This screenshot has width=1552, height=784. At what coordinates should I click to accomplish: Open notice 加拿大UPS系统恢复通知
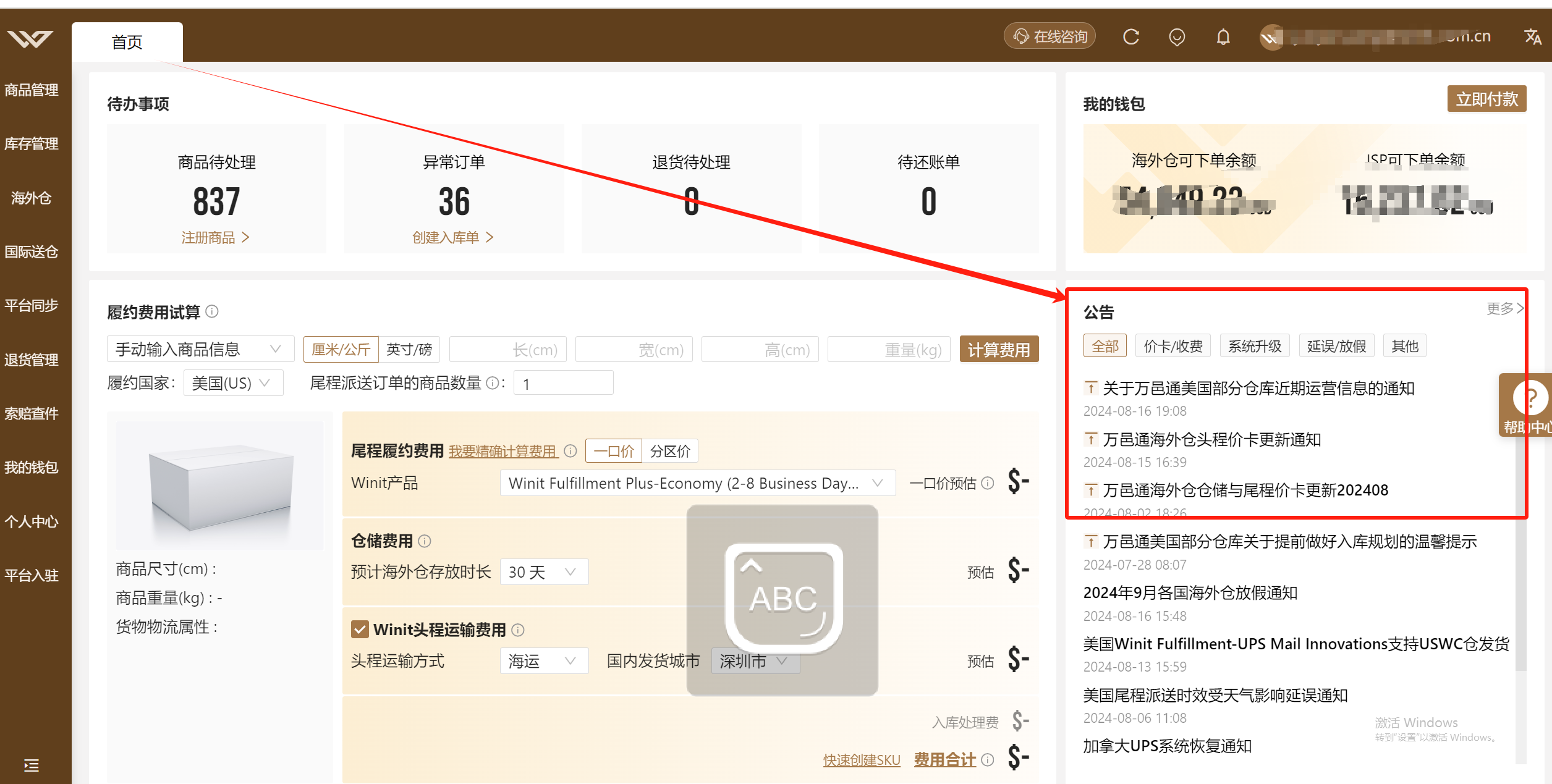pyautogui.click(x=1167, y=746)
